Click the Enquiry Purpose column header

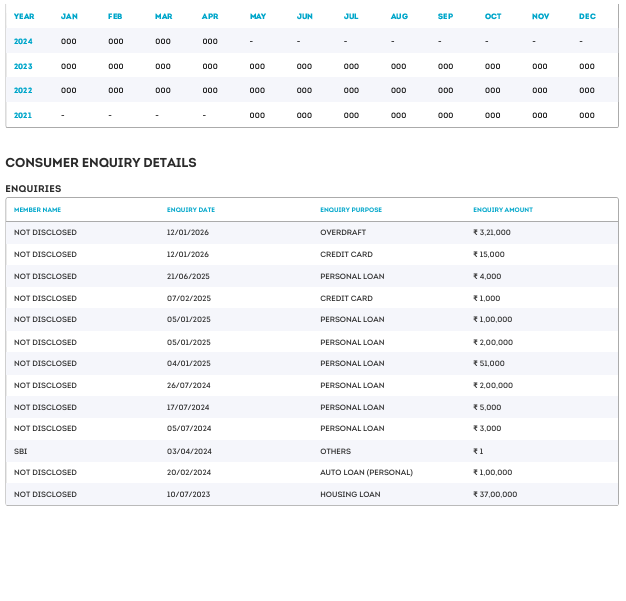(x=350, y=210)
